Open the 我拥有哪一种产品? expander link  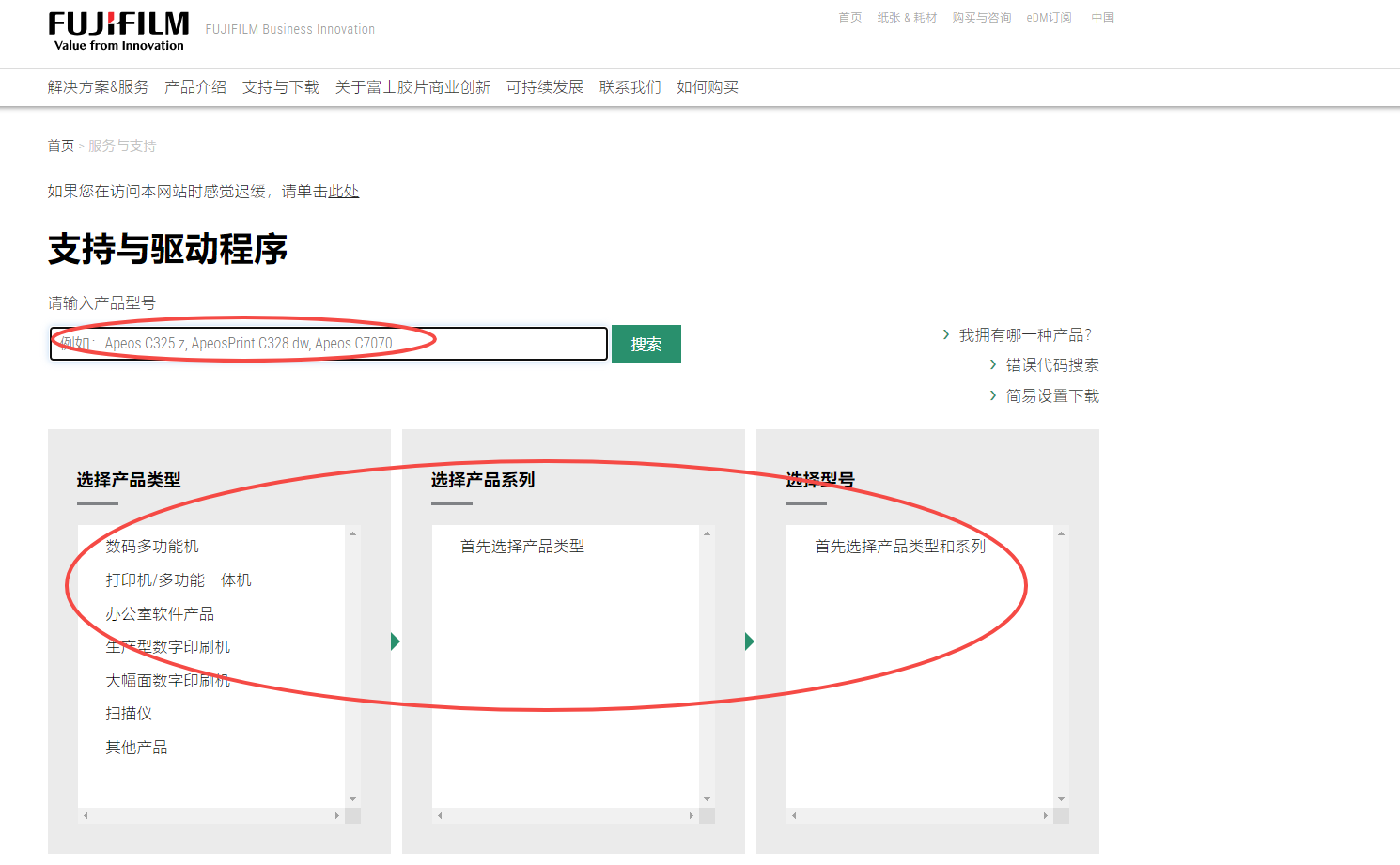(x=1024, y=335)
